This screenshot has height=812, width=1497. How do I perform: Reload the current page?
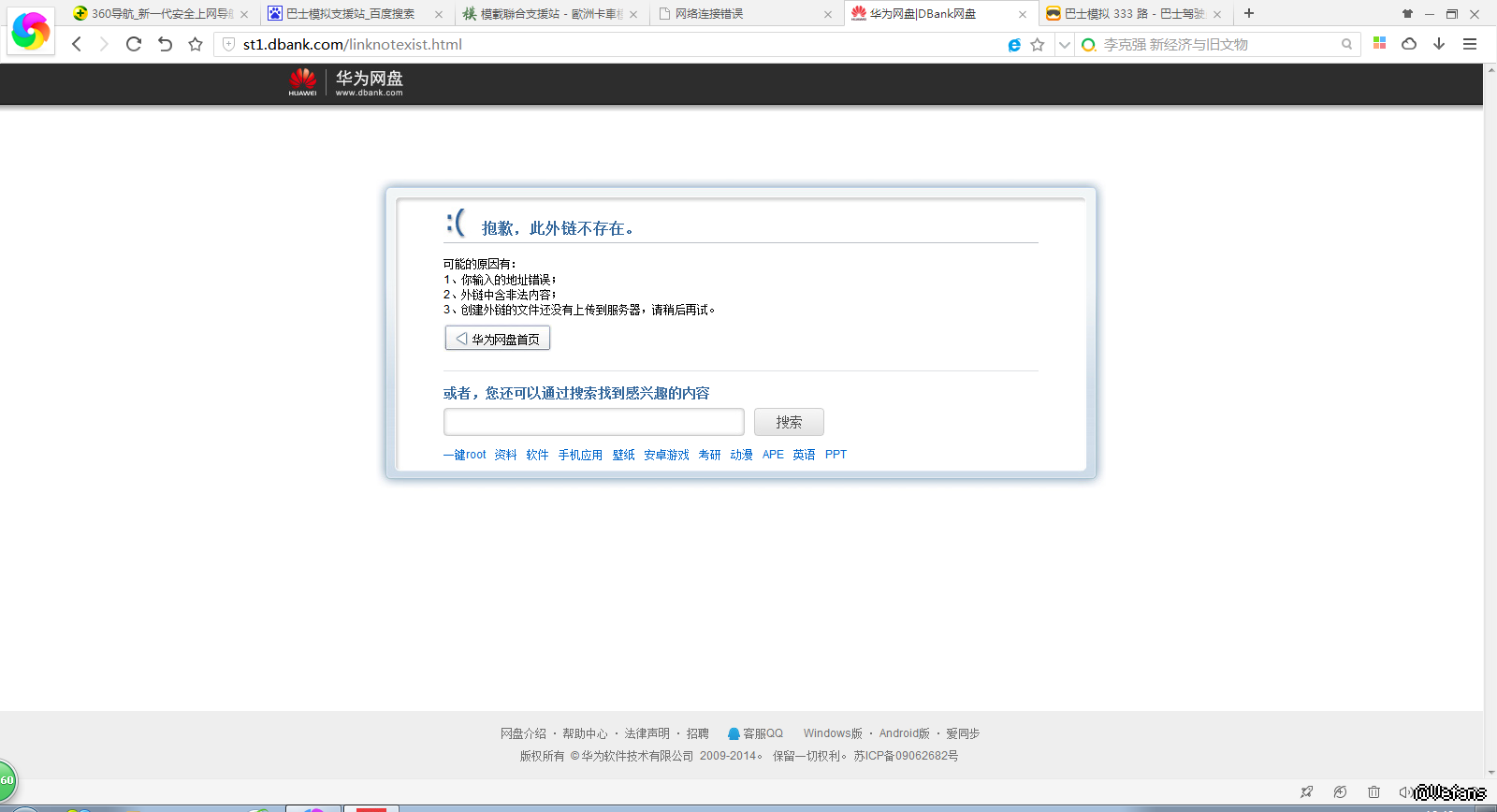134,44
